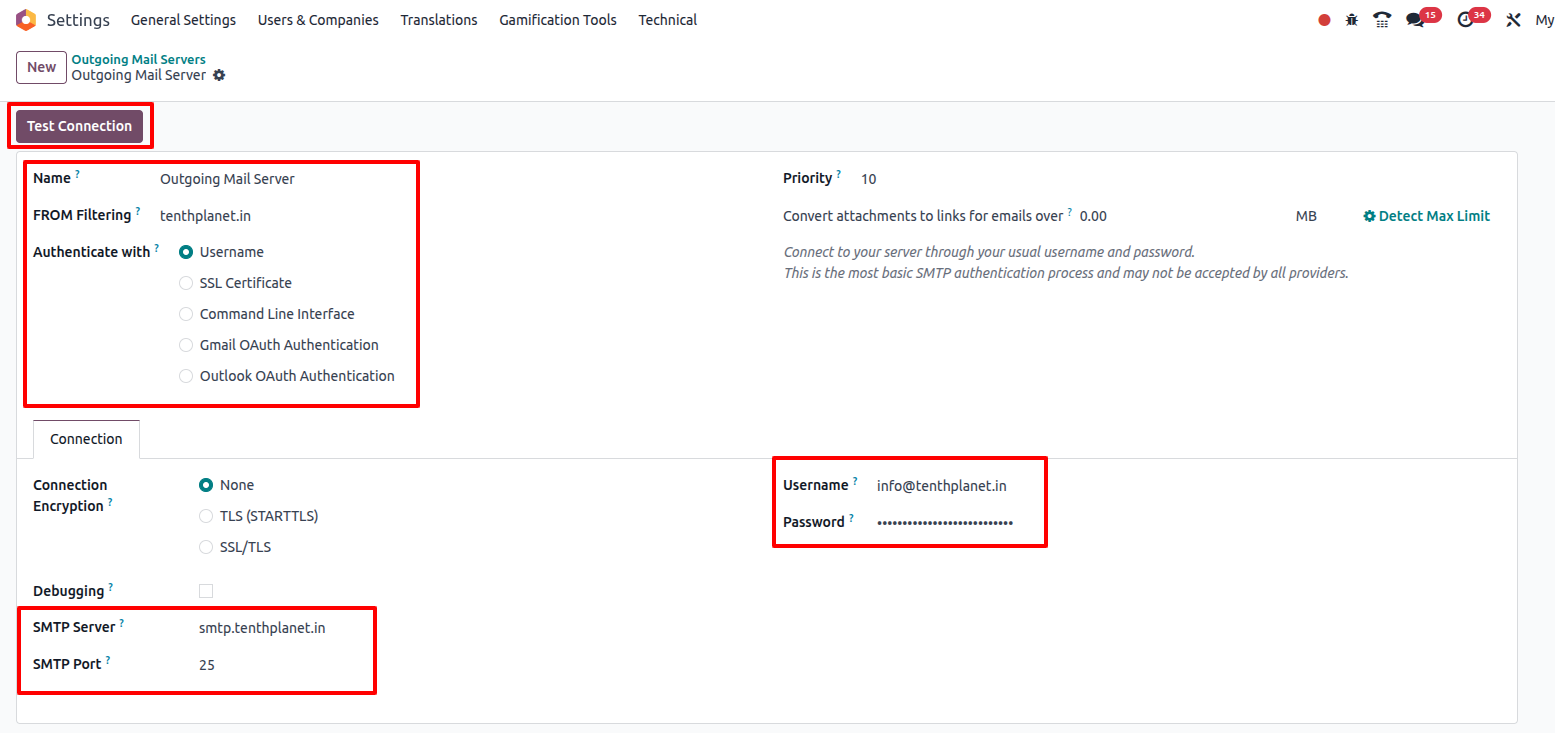Show the help tooltip for FROM Filtering
This screenshot has width=1555, height=733.
138,211
